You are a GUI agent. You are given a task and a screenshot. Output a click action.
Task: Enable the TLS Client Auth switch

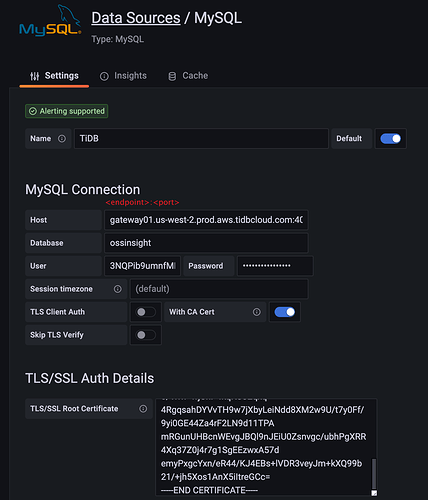(x=146, y=312)
